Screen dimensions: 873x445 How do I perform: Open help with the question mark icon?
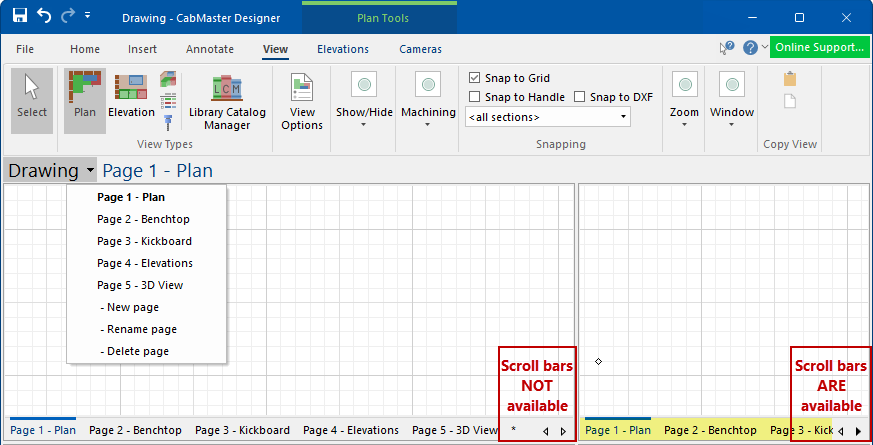coord(750,47)
